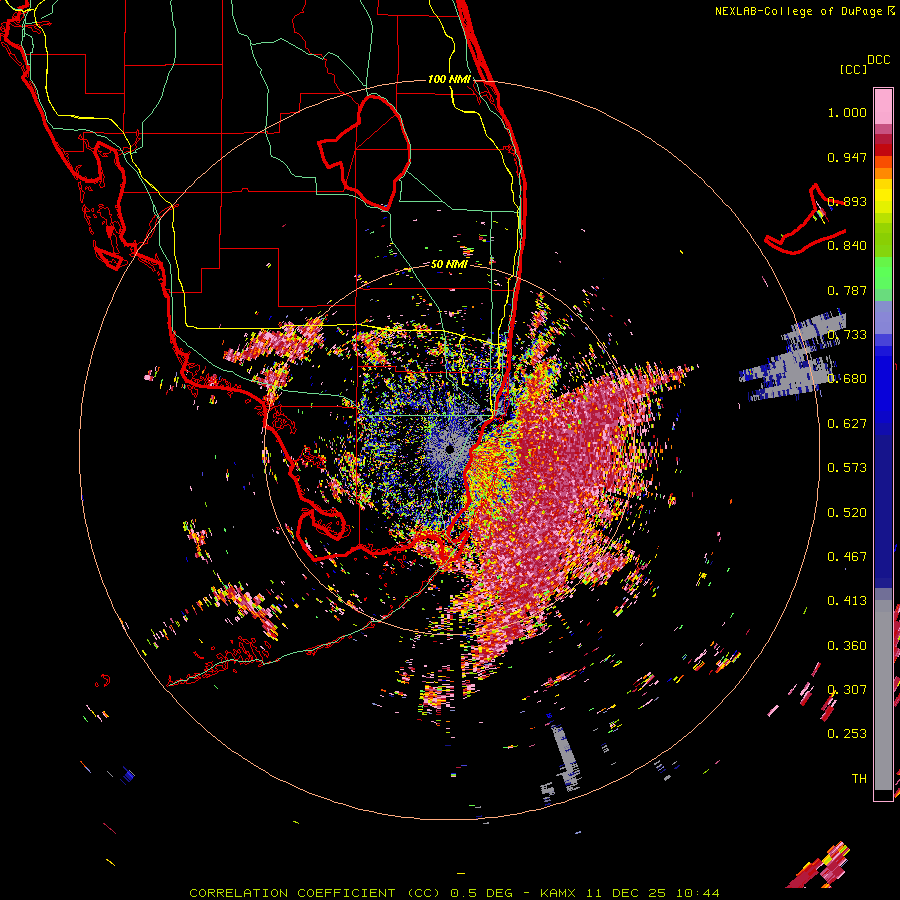Image resolution: width=900 pixels, height=900 pixels.
Task: Click the 0.253 color scale value
Action: pos(847,734)
